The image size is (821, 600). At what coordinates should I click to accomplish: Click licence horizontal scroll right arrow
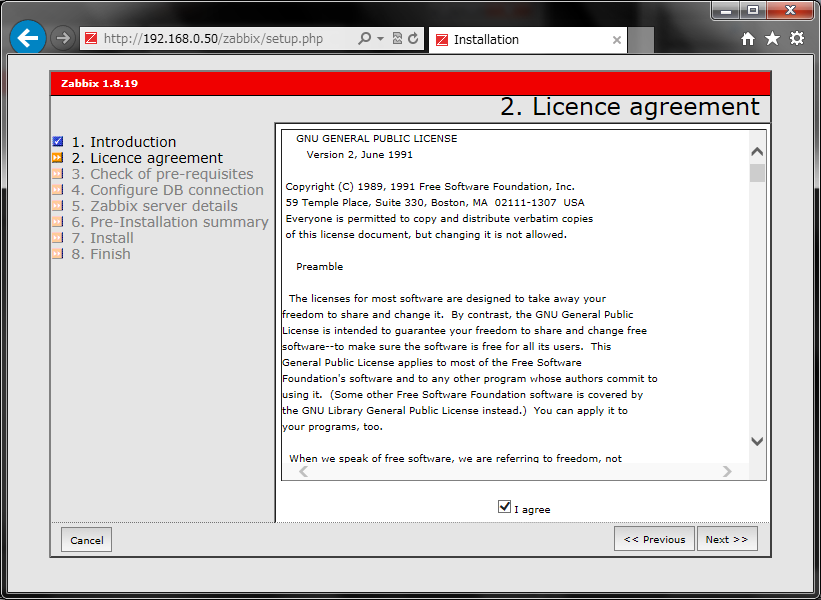pyautogui.click(x=727, y=471)
